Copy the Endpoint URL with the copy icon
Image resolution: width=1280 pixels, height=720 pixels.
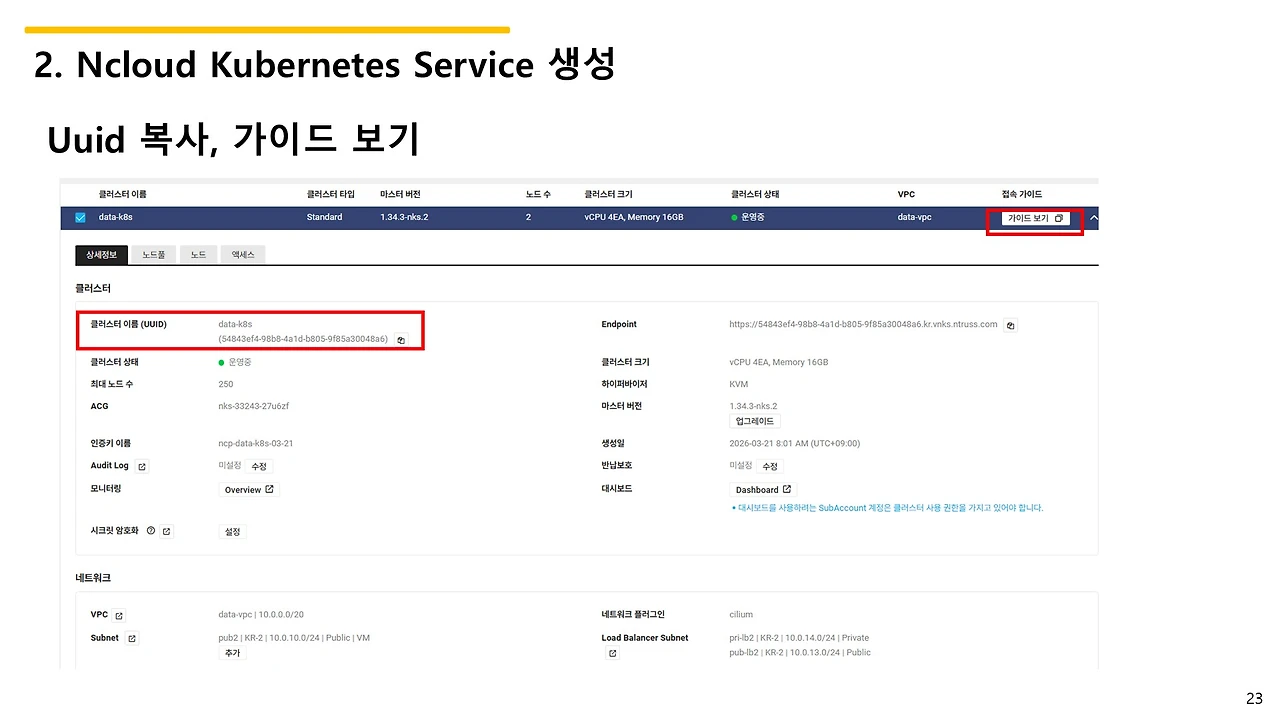(1010, 325)
